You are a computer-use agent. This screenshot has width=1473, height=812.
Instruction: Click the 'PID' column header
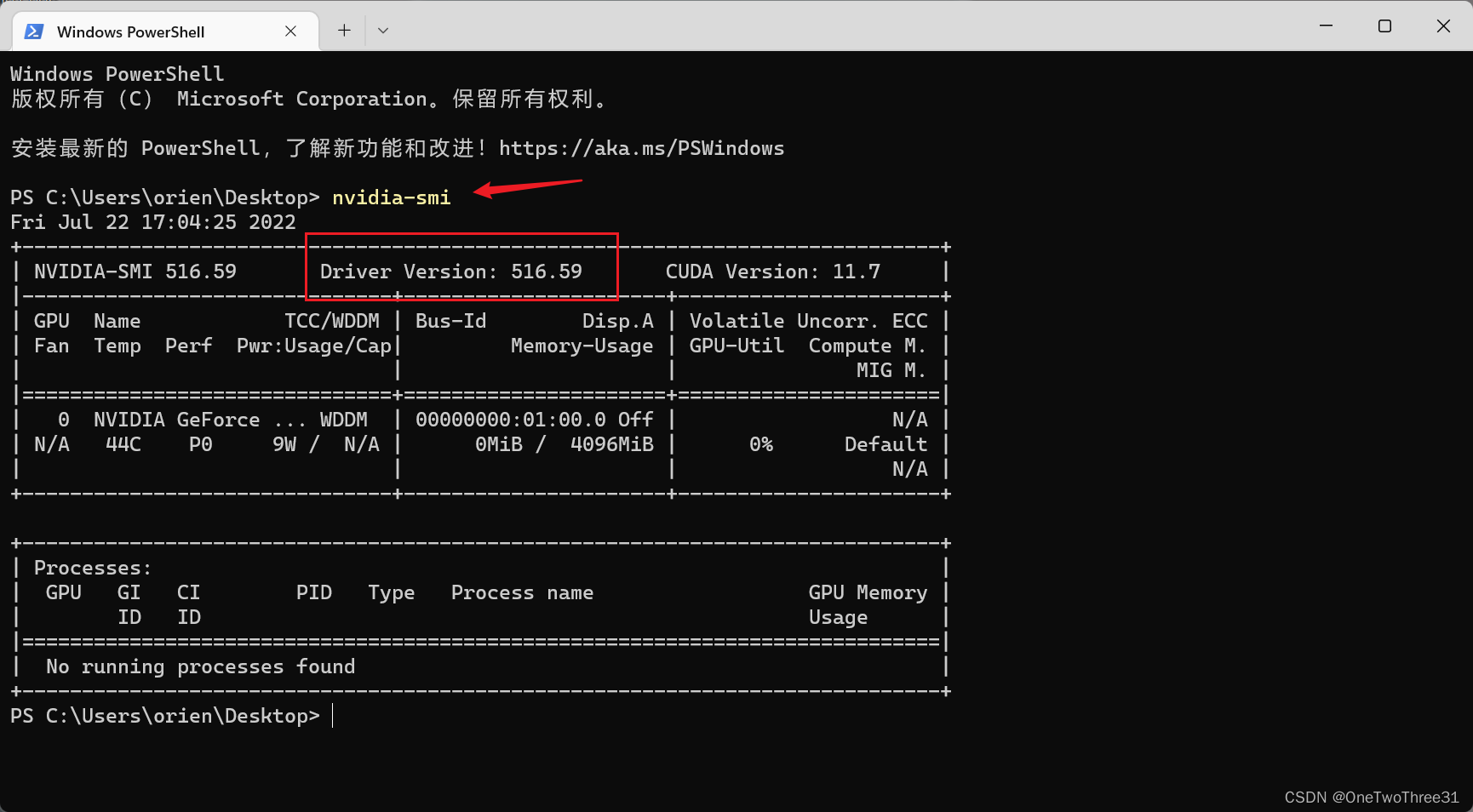314,592
